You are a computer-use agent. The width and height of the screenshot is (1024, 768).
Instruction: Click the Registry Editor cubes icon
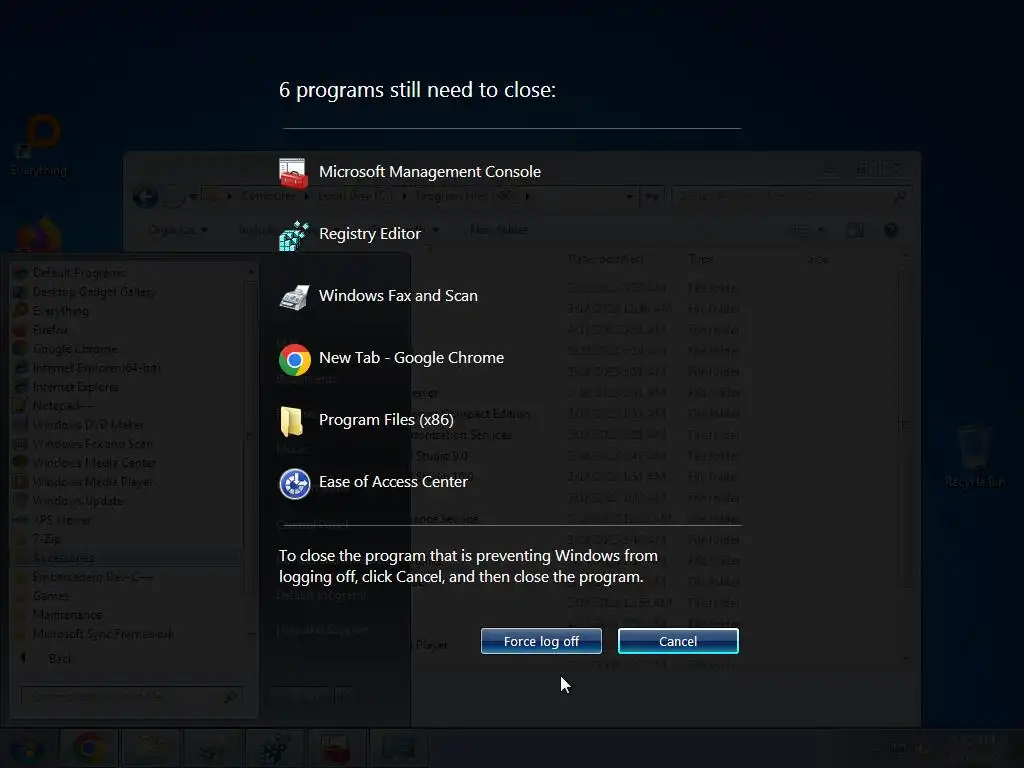[x=294, y=235]
